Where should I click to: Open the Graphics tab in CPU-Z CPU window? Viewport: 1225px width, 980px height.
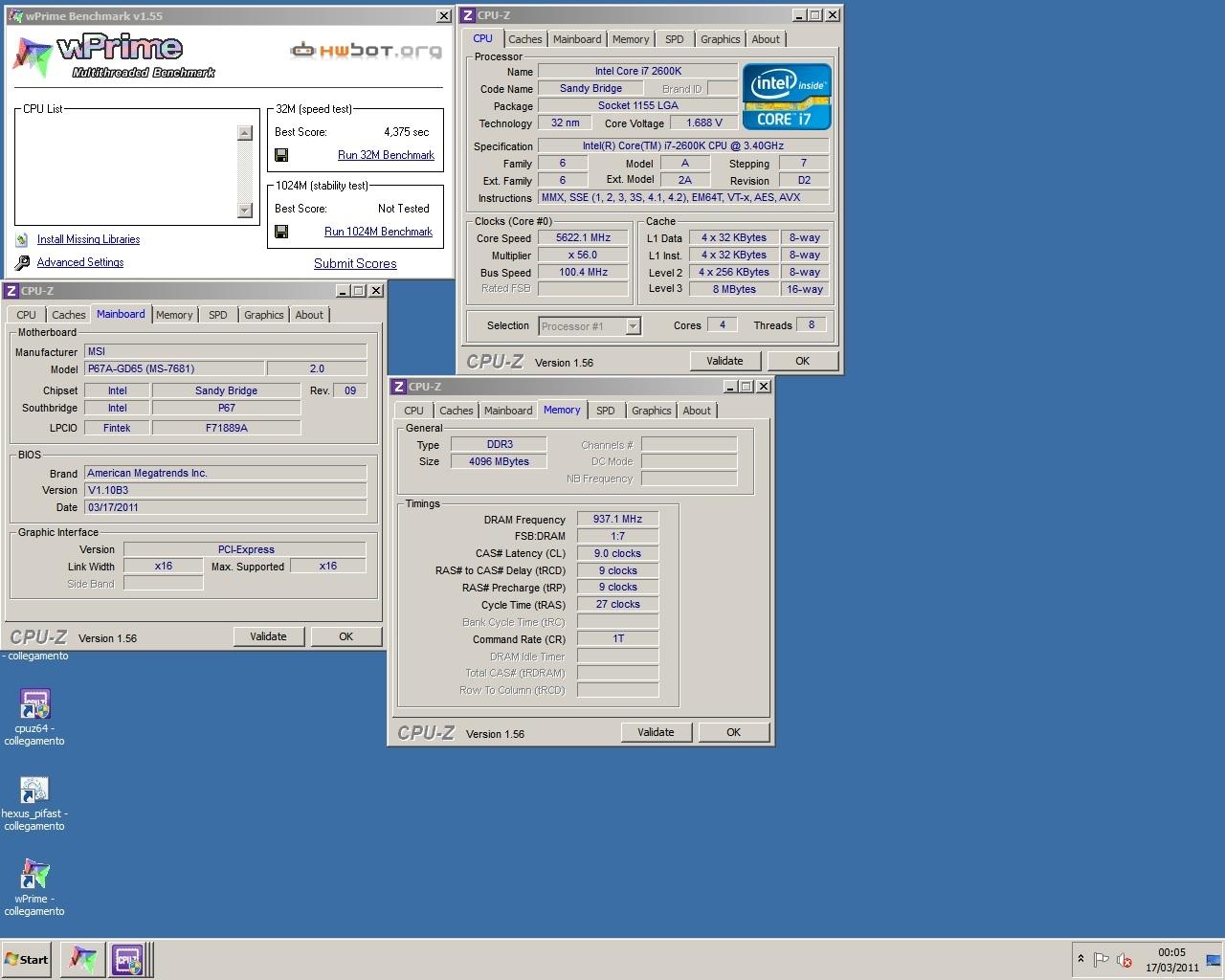point(720,39)
